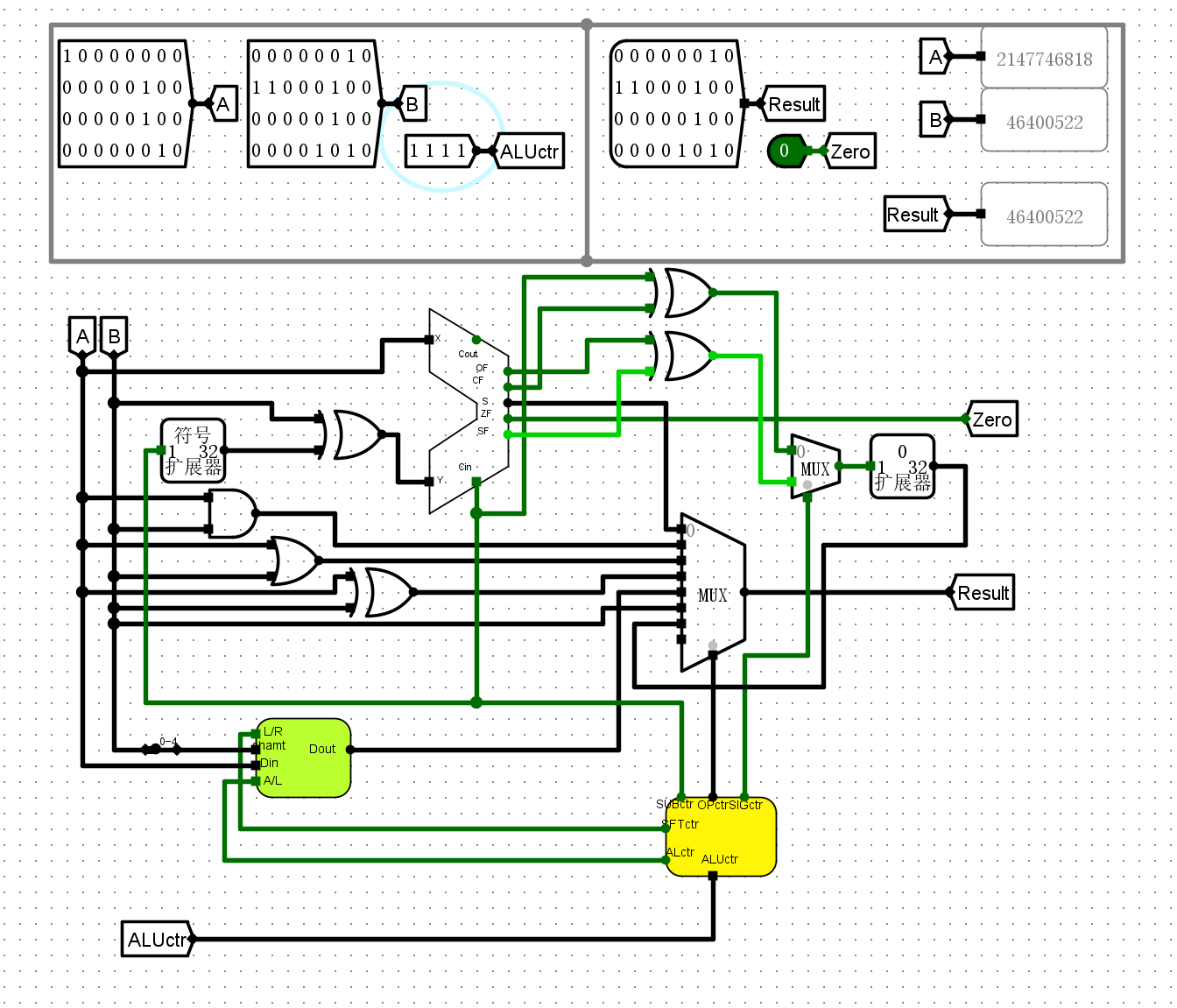Image resolution: width=1177 pixels, height=1008 pixels.
Task: Select the lower XOR gate feeding the large MUX
Action: [384, 592]
